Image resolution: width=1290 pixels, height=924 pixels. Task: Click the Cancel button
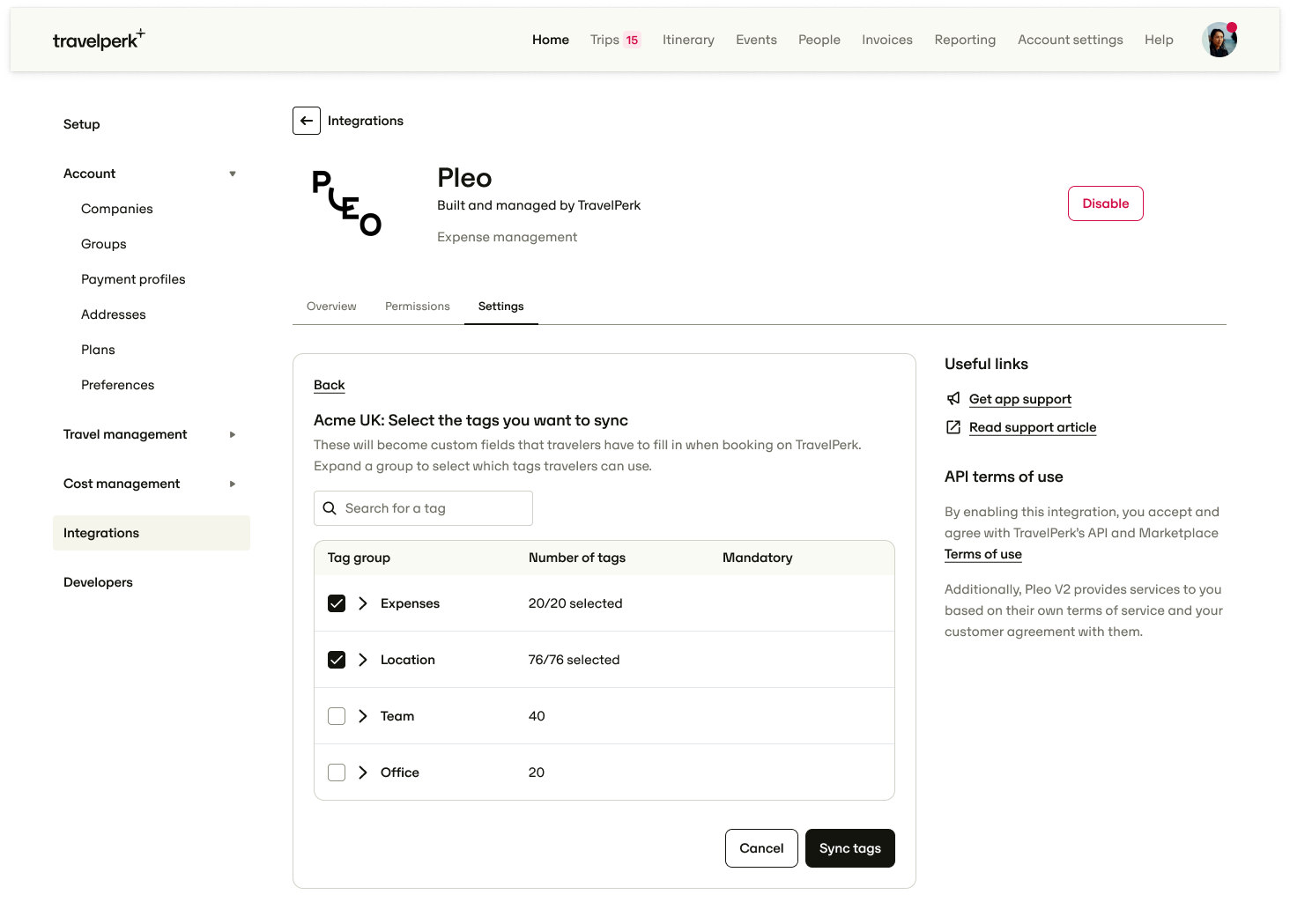pyautogui.click(x=761, y=848)
